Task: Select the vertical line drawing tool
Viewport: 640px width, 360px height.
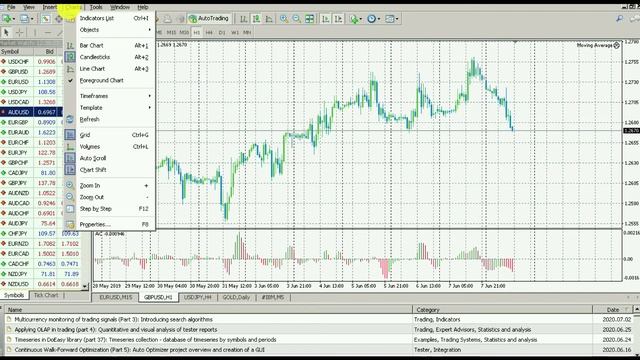Action: coord(35,33)
